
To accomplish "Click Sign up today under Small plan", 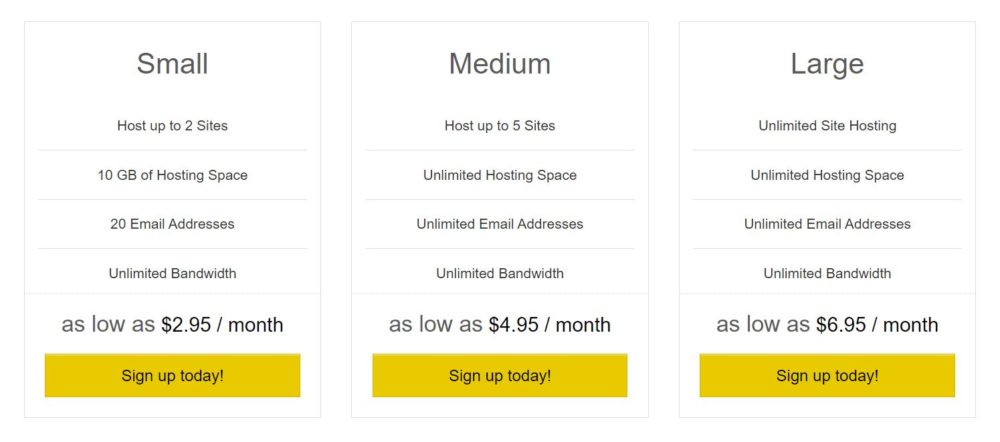I will (x=172, y=375).
